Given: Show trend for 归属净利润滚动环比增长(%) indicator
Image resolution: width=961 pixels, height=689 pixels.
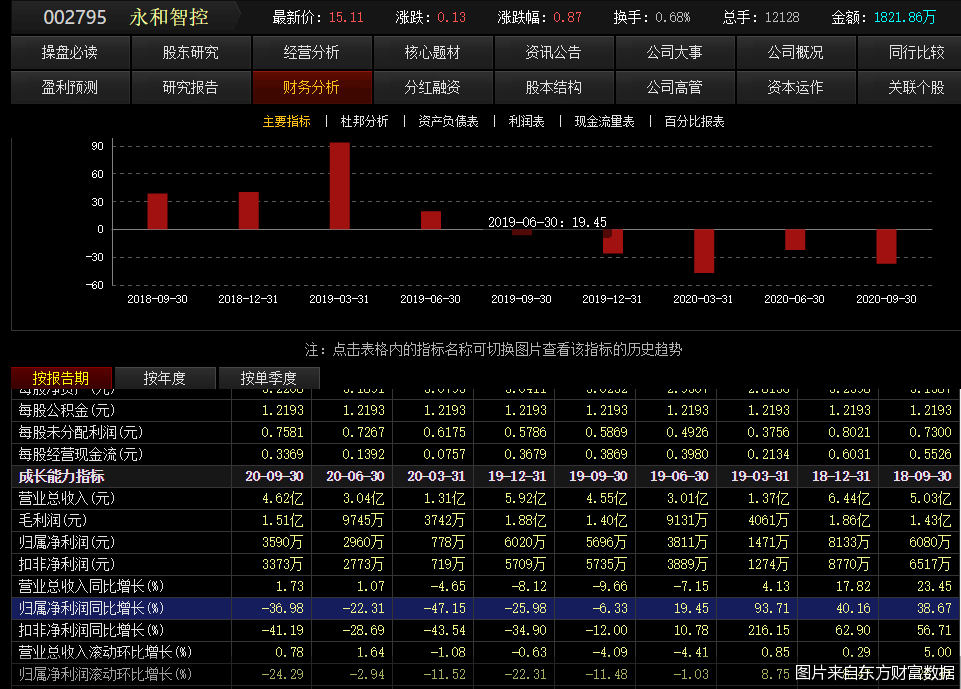Looking at the screenshot, I should pos(105,675).
